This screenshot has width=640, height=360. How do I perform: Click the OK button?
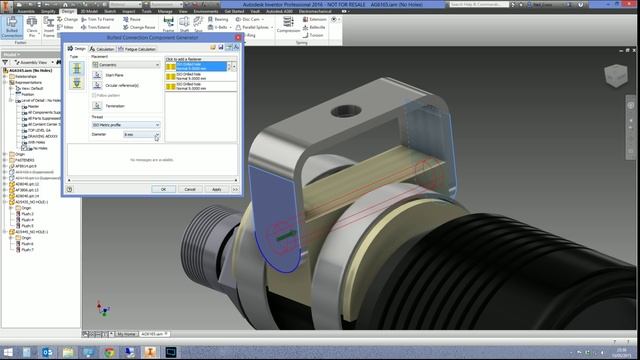click(x=163, y=189)
